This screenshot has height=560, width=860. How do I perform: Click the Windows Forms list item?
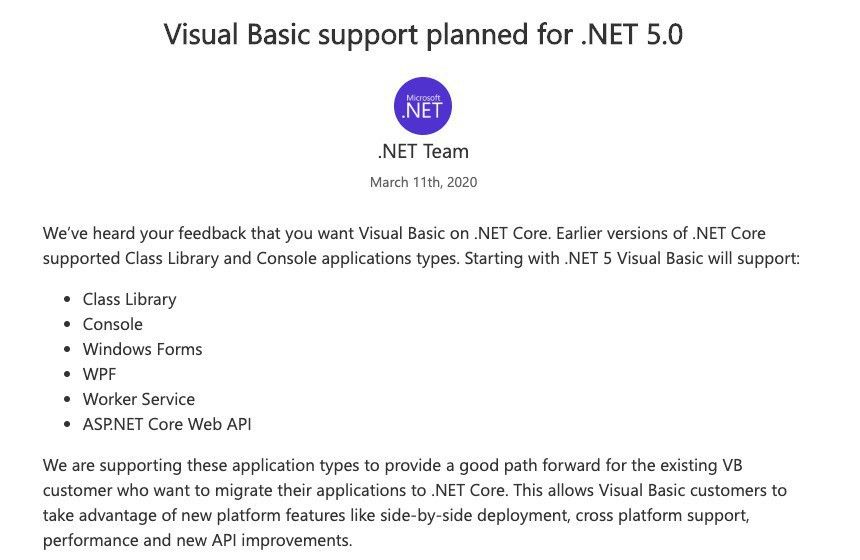click(142, 349)
